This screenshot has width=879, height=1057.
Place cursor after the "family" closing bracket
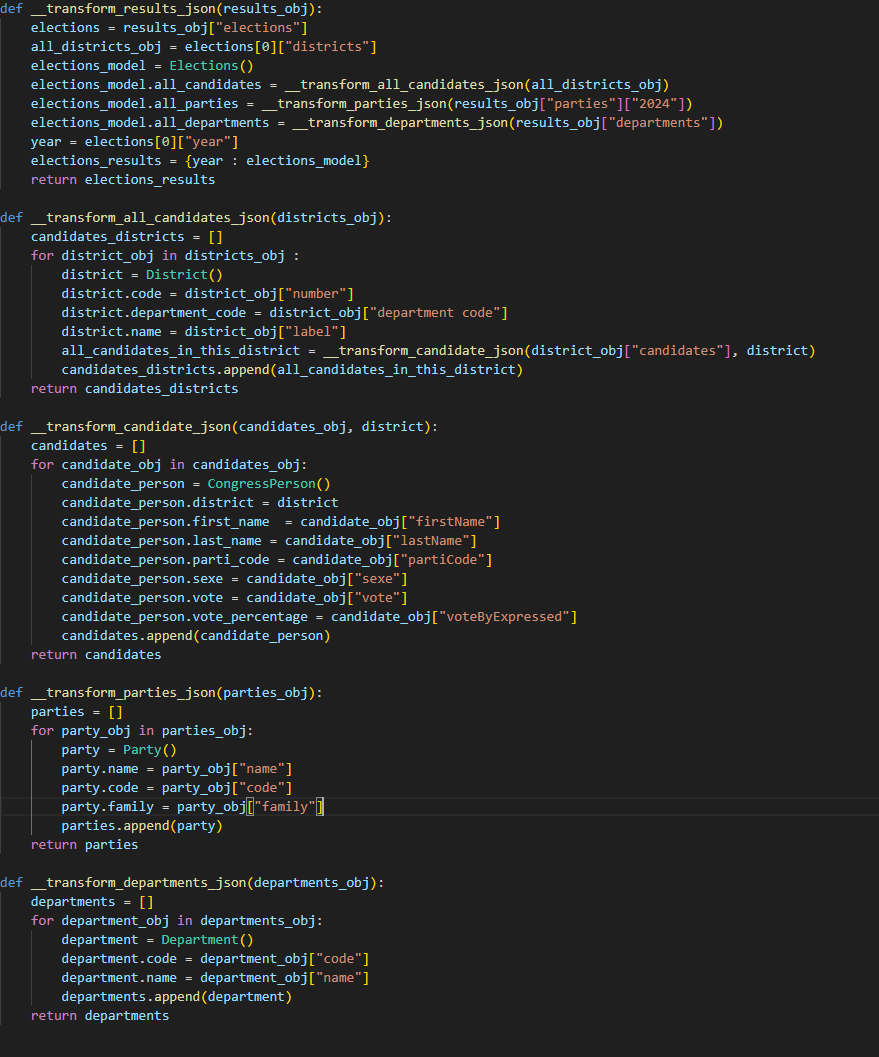pos(325,807)
